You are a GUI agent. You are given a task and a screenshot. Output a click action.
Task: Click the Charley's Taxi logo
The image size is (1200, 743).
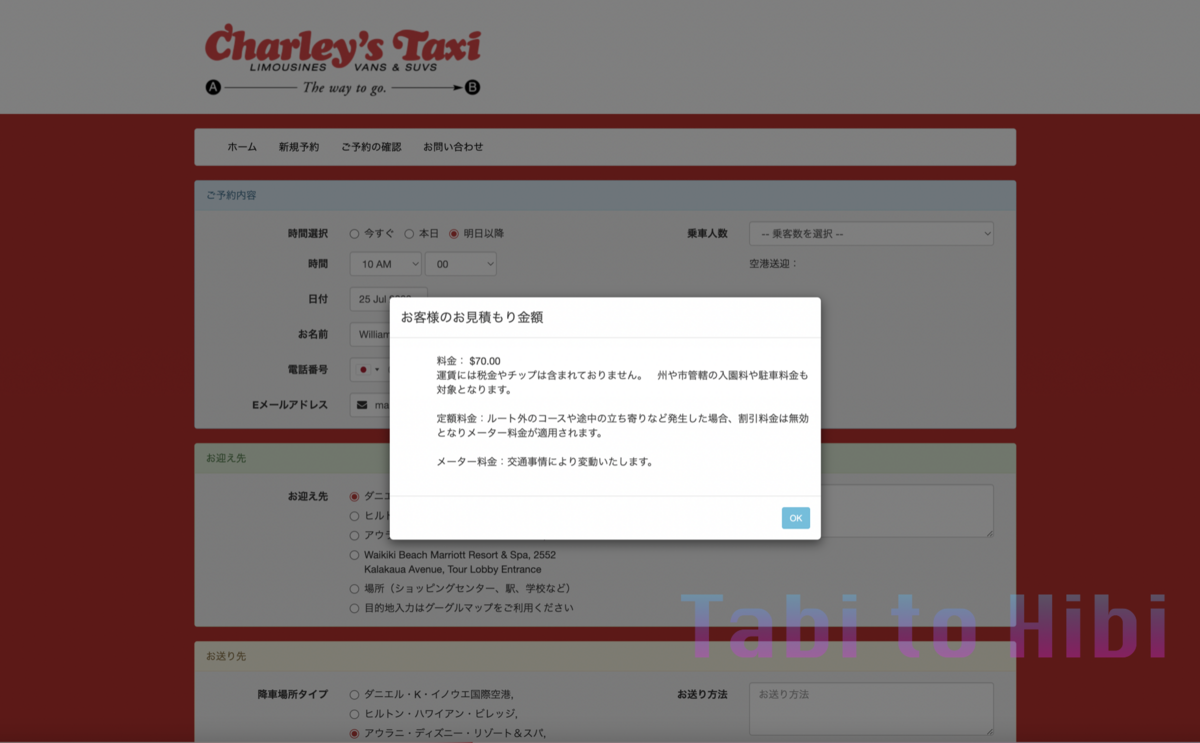[342, 55]
